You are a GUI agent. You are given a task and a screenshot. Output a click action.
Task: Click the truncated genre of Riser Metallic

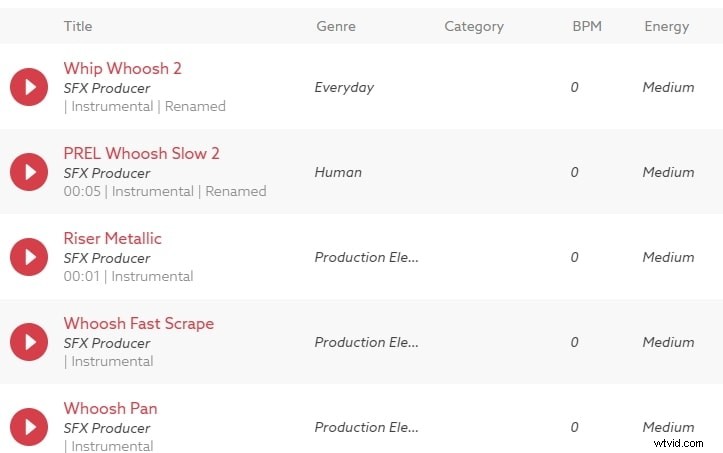[x=366, y=257]
